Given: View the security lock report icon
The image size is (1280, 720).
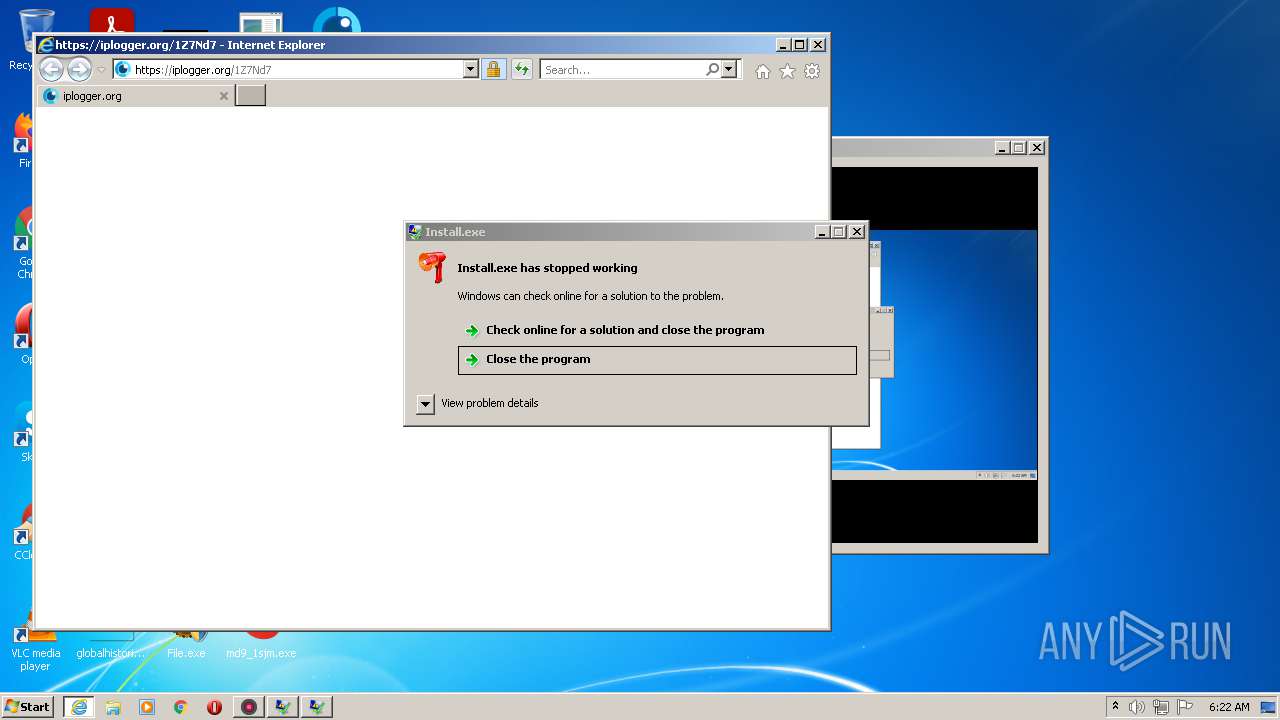Looking at the screenshot, I should click(x=493, y=69).
